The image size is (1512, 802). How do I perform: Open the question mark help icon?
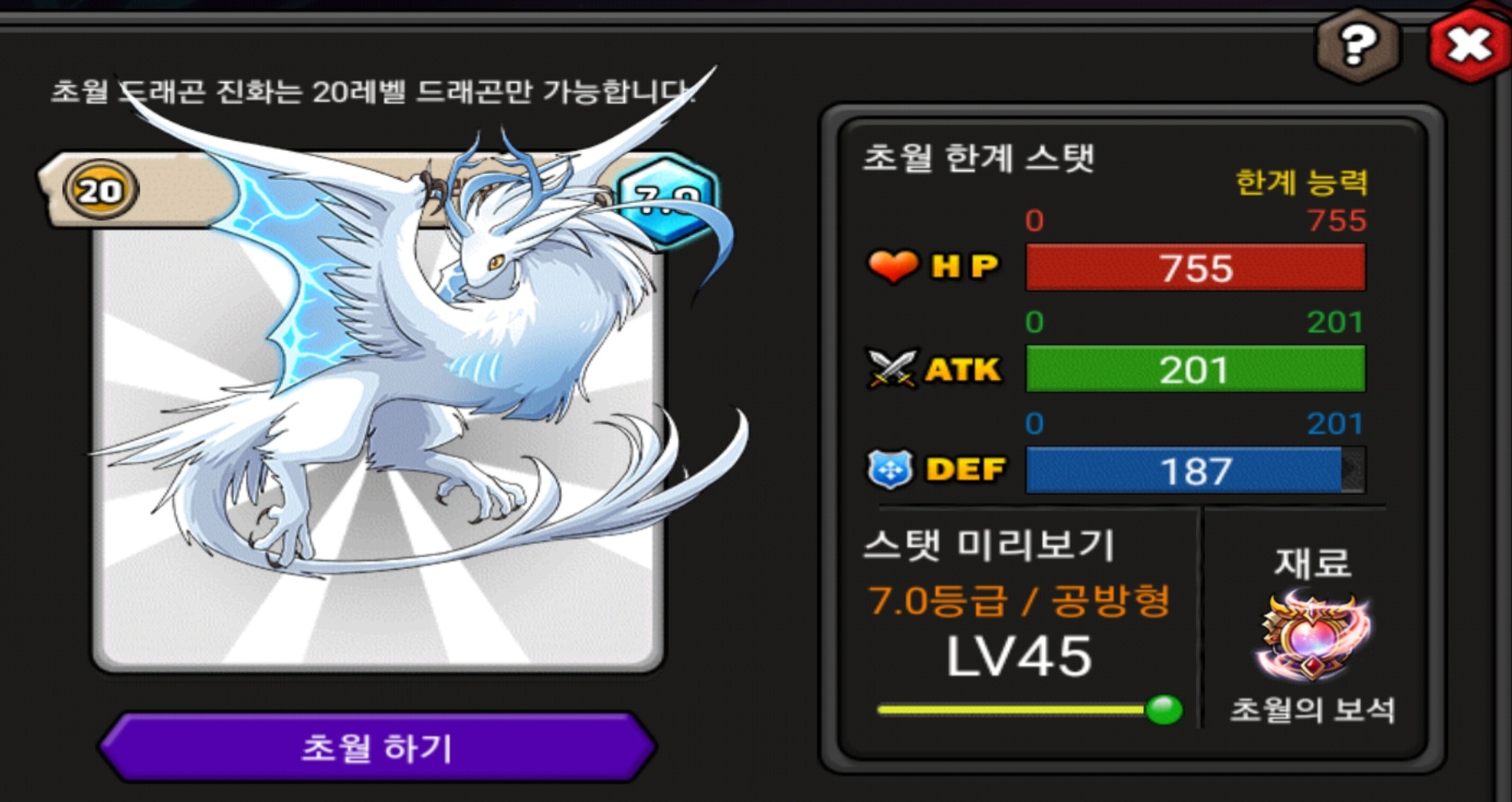1358,44
